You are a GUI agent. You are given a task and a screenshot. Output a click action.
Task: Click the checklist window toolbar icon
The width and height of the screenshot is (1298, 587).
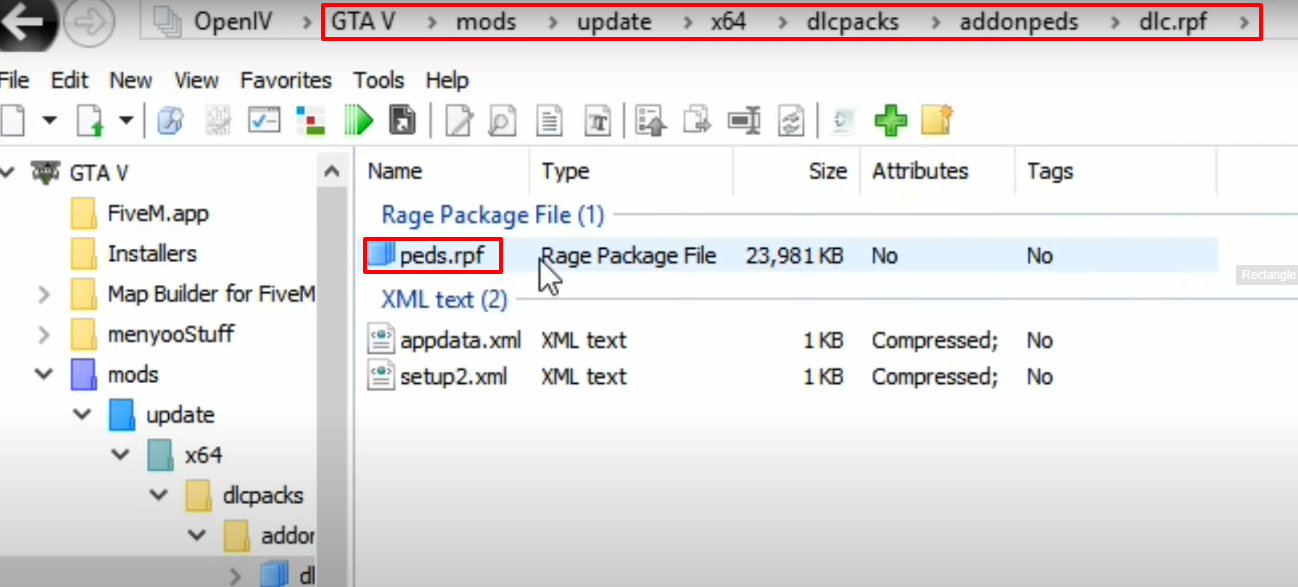pyautogui.click(x=264, y=121)
